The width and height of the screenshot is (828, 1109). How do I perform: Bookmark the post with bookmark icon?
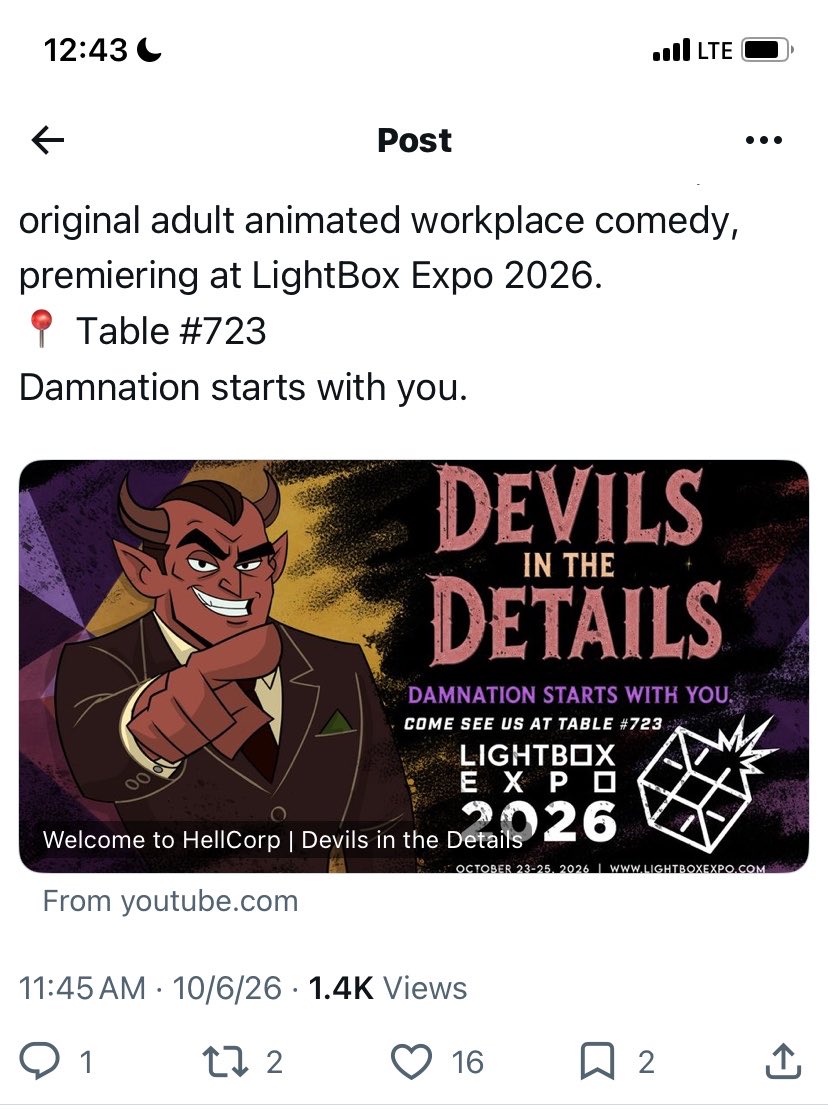point(597,1062)
